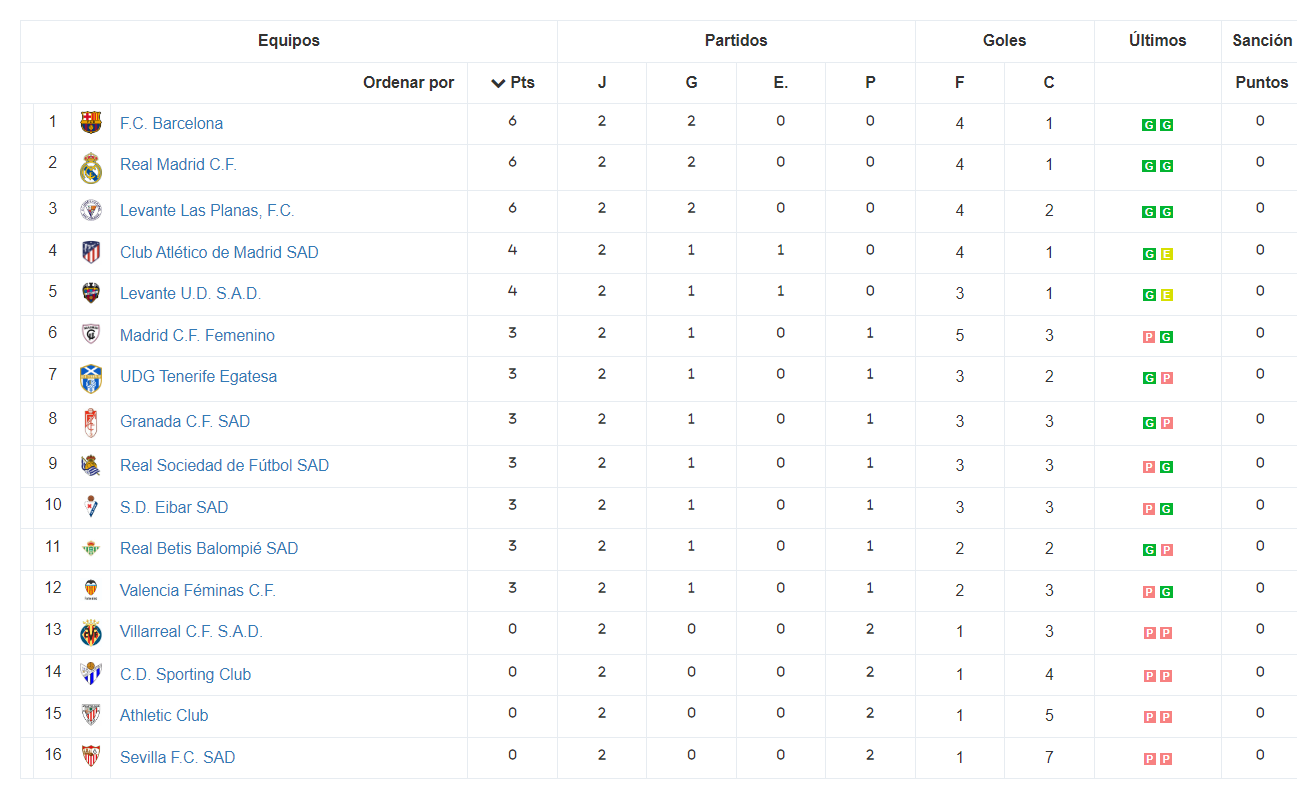The width and height of the screenshot is (1297, 796).
Task: Click Barcelona's first green G result badge
Action: click(x=1149, y=125)
